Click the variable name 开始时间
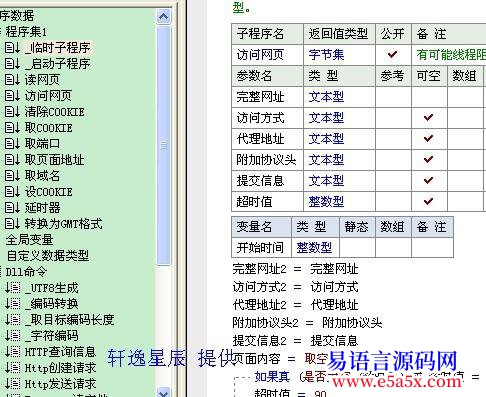This screenshot has height=397, width=486. 260,248
